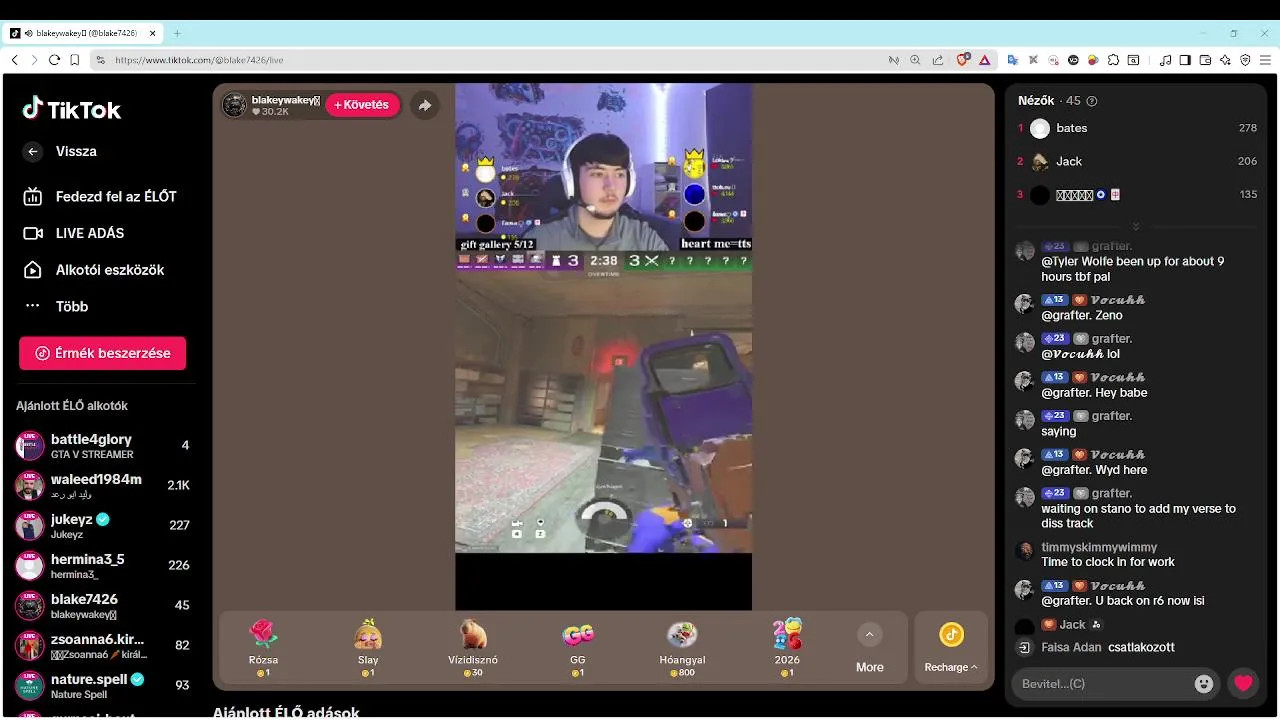
Task: Go forward in the browser
Action: coord(34,60)
